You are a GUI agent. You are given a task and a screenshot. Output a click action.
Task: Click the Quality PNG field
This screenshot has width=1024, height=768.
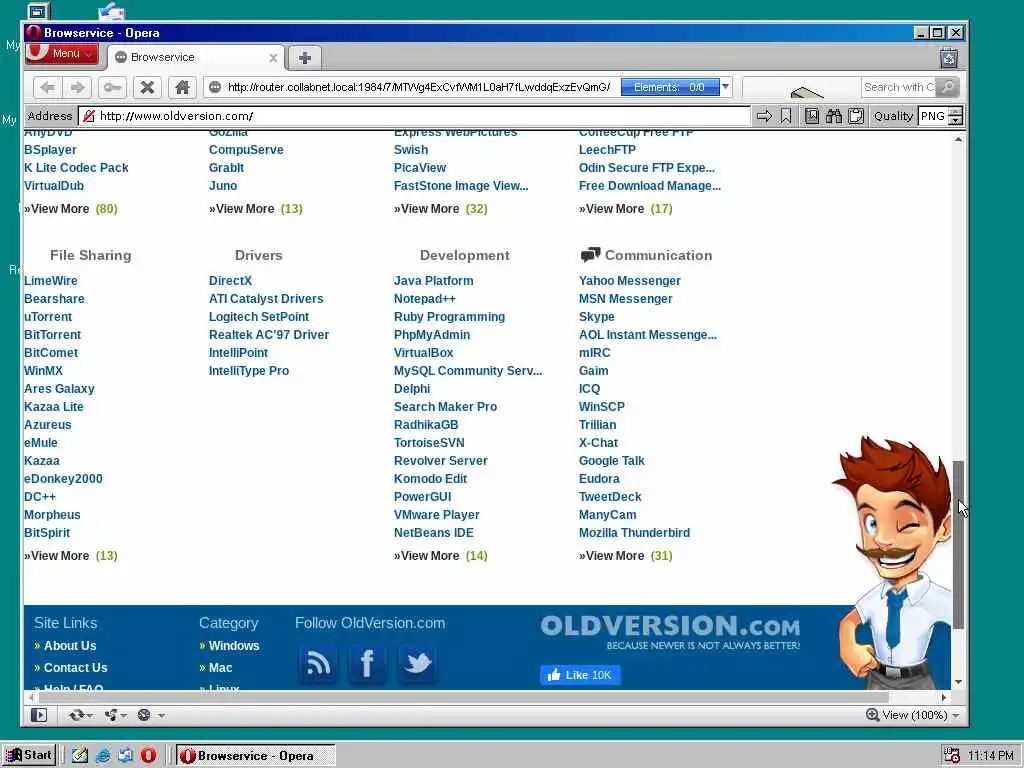933,116
